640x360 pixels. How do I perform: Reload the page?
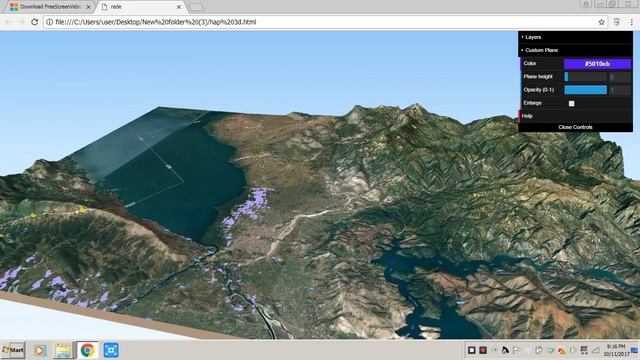coord(35,22)
